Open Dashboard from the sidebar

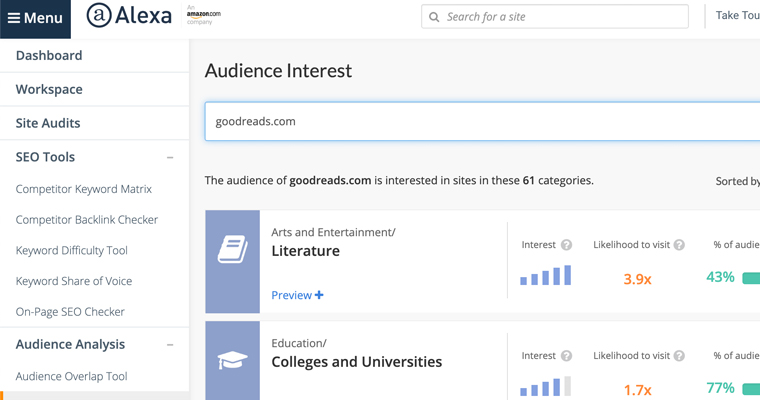[x=49, y=55]
